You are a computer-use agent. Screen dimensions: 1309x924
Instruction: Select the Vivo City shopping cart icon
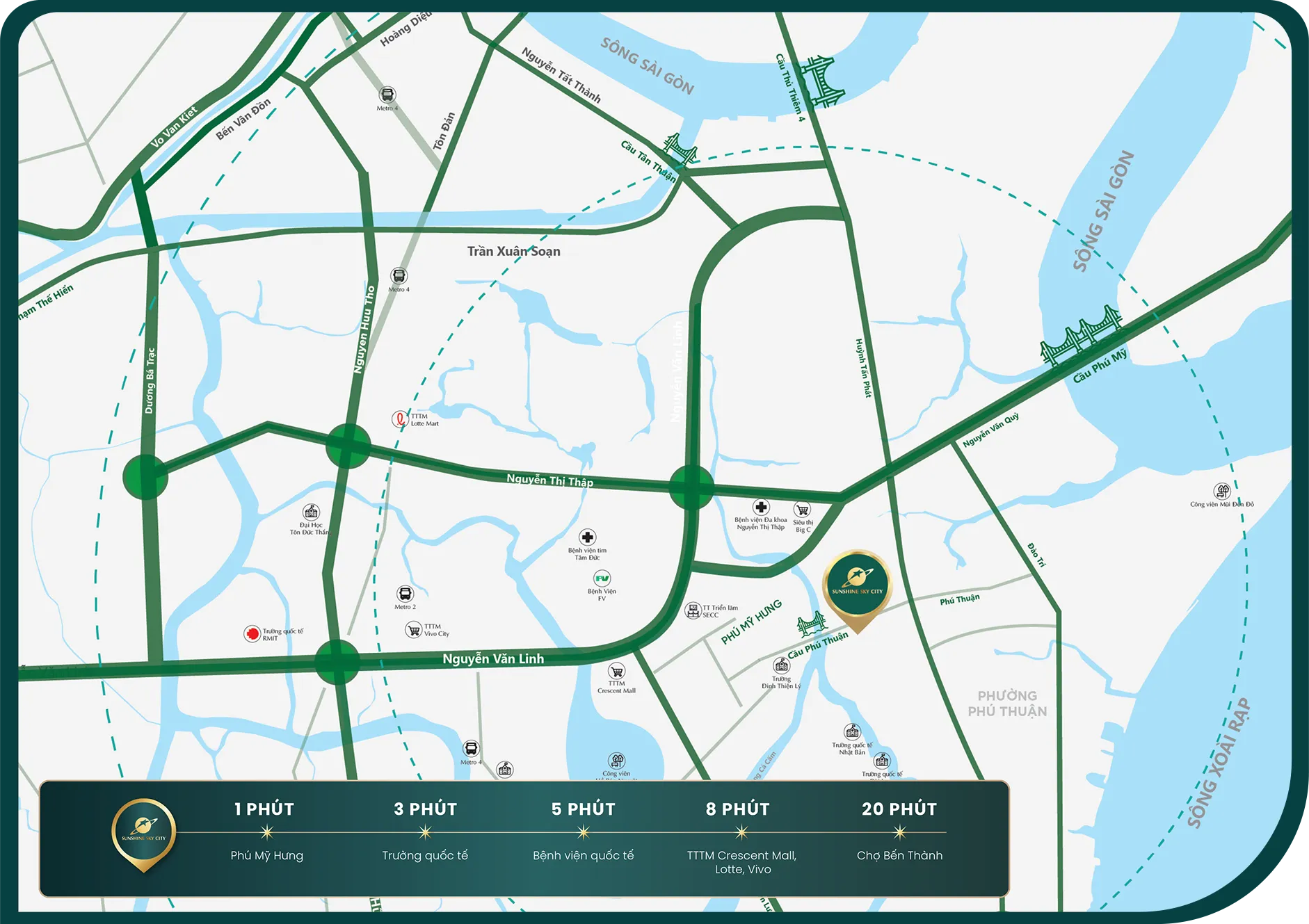click(x=414, y=630)
